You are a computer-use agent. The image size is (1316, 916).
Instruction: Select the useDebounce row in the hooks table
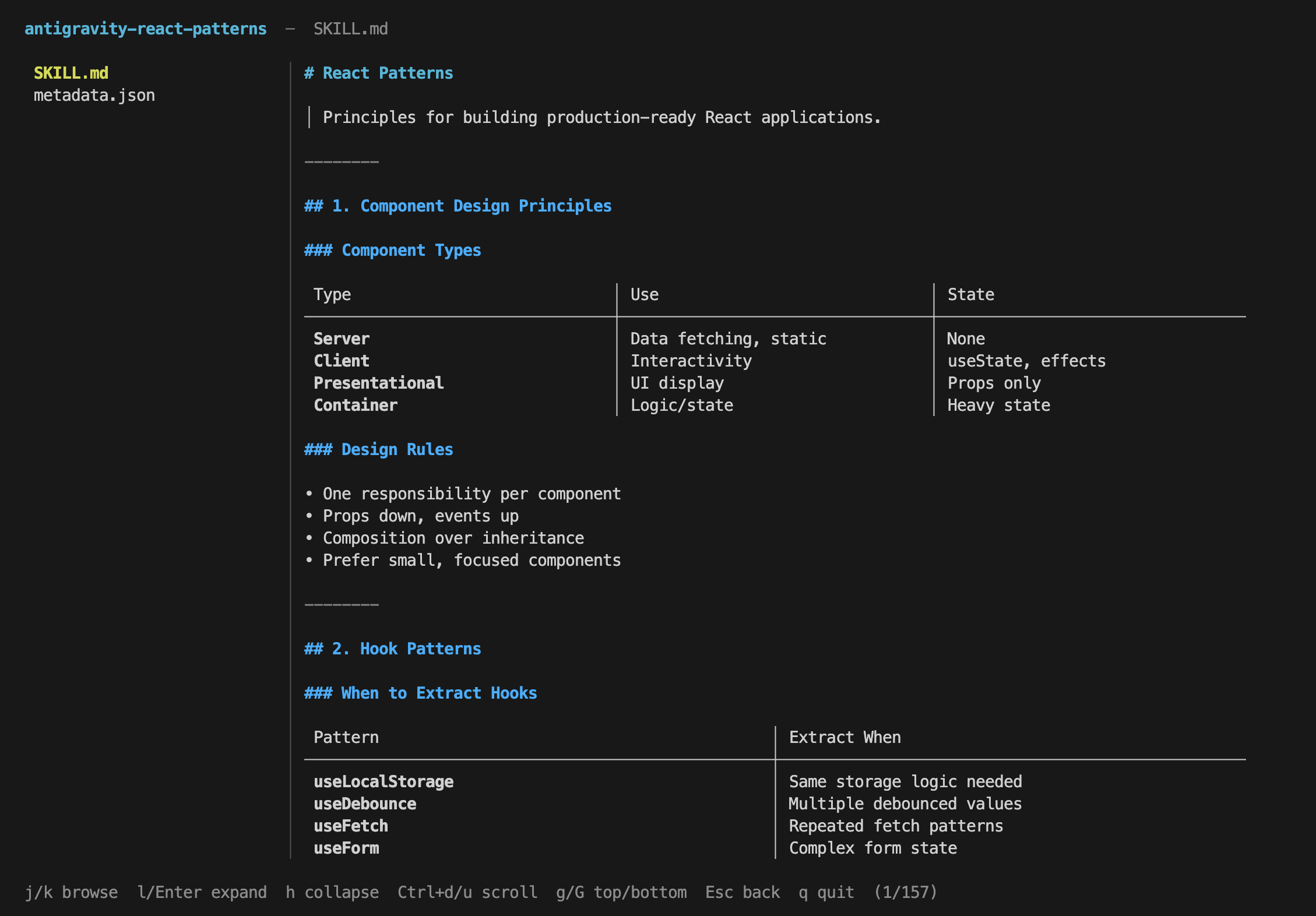click(x=365, y=803)
